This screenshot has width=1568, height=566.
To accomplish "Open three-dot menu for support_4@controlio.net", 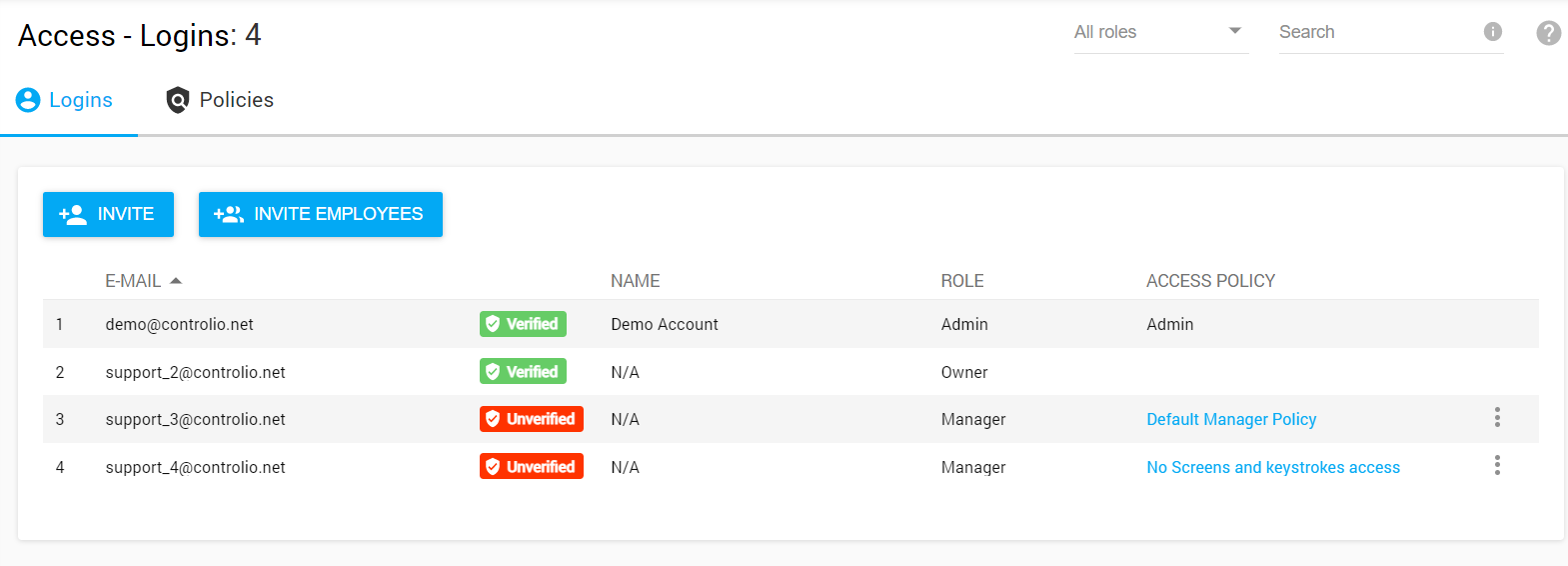I will 1496,466.
